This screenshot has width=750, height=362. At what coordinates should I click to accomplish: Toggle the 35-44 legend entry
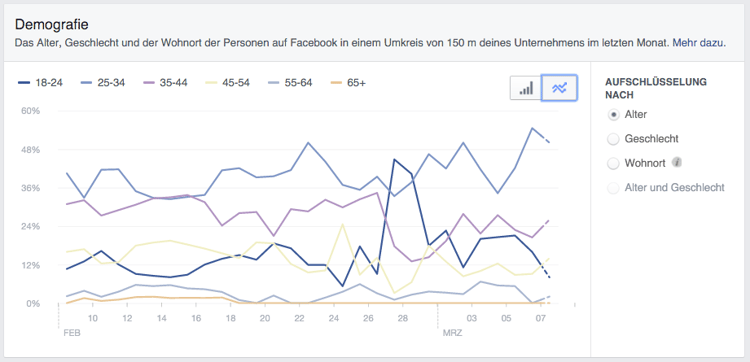(165, 83)
